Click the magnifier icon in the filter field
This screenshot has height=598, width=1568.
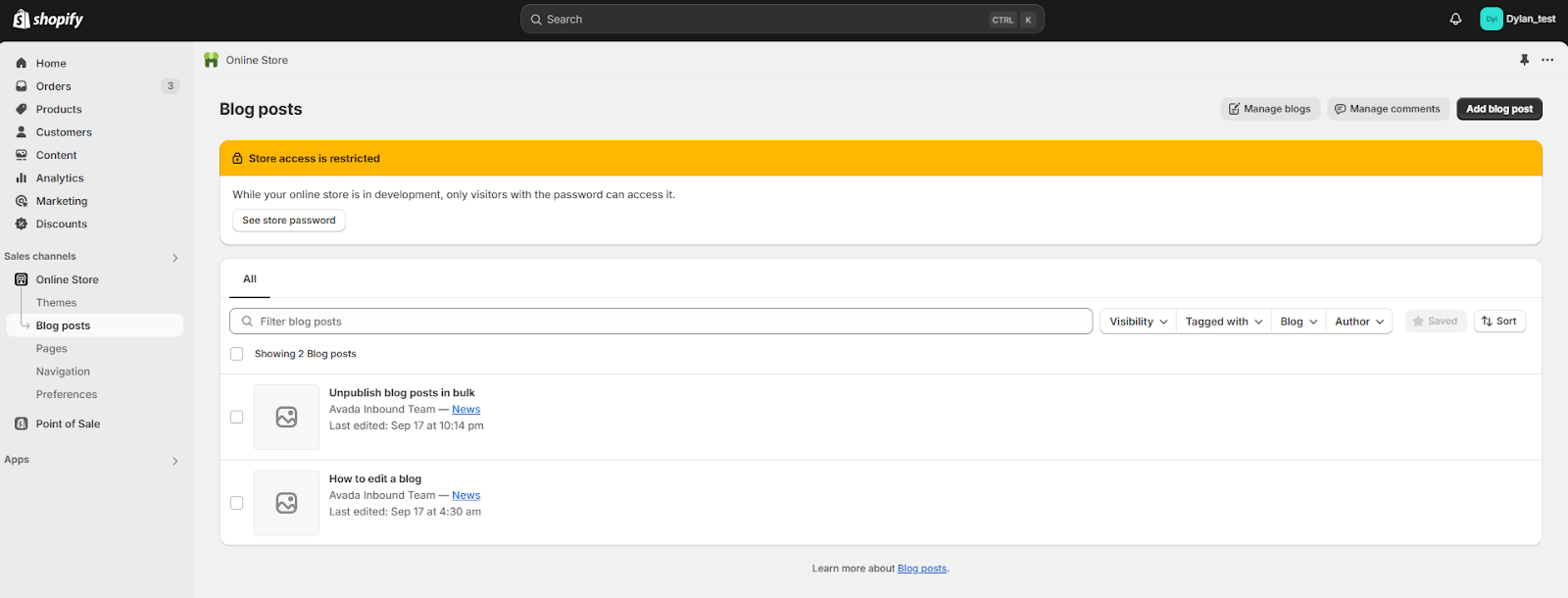click(x=247, y=322)
